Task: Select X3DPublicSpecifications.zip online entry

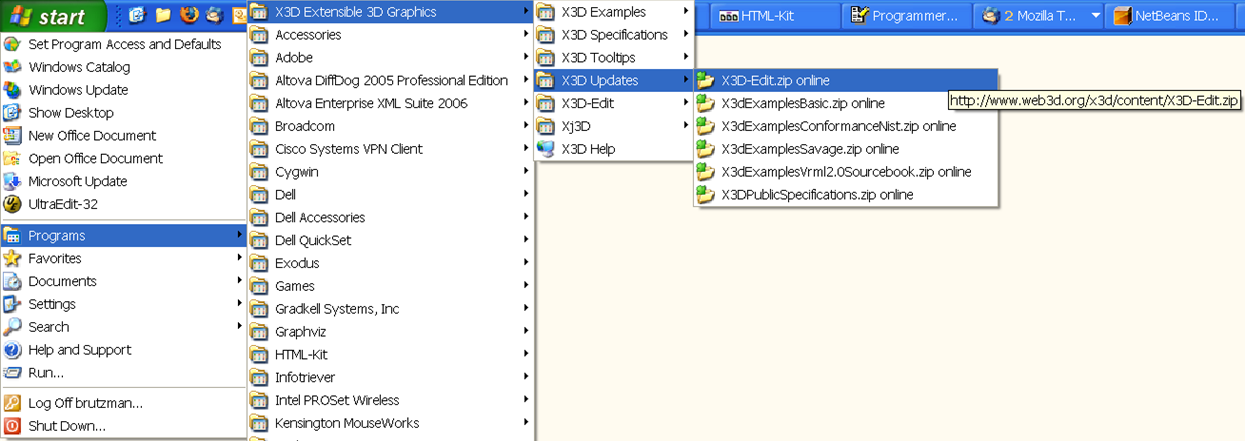Action: point(816,195)
